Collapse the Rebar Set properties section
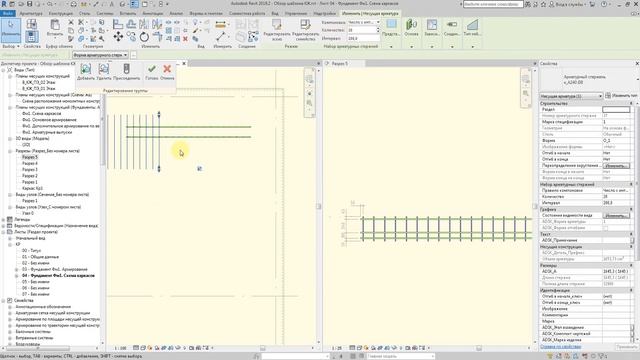This screenshot has width=640, height=360. (631, 184)
